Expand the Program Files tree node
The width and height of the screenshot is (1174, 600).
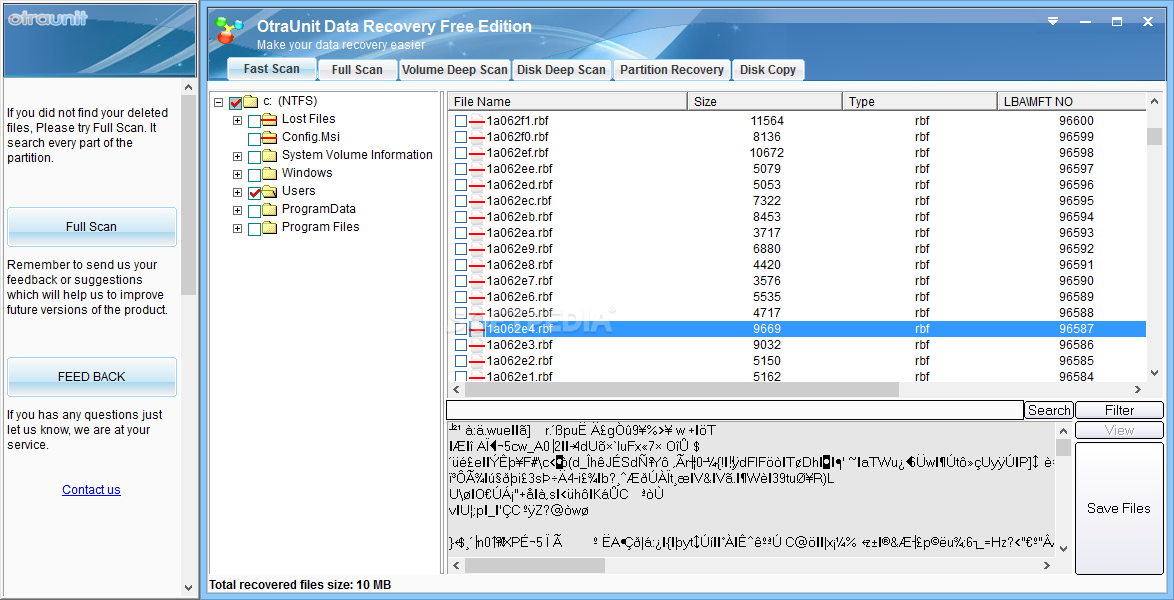(237, 228)
